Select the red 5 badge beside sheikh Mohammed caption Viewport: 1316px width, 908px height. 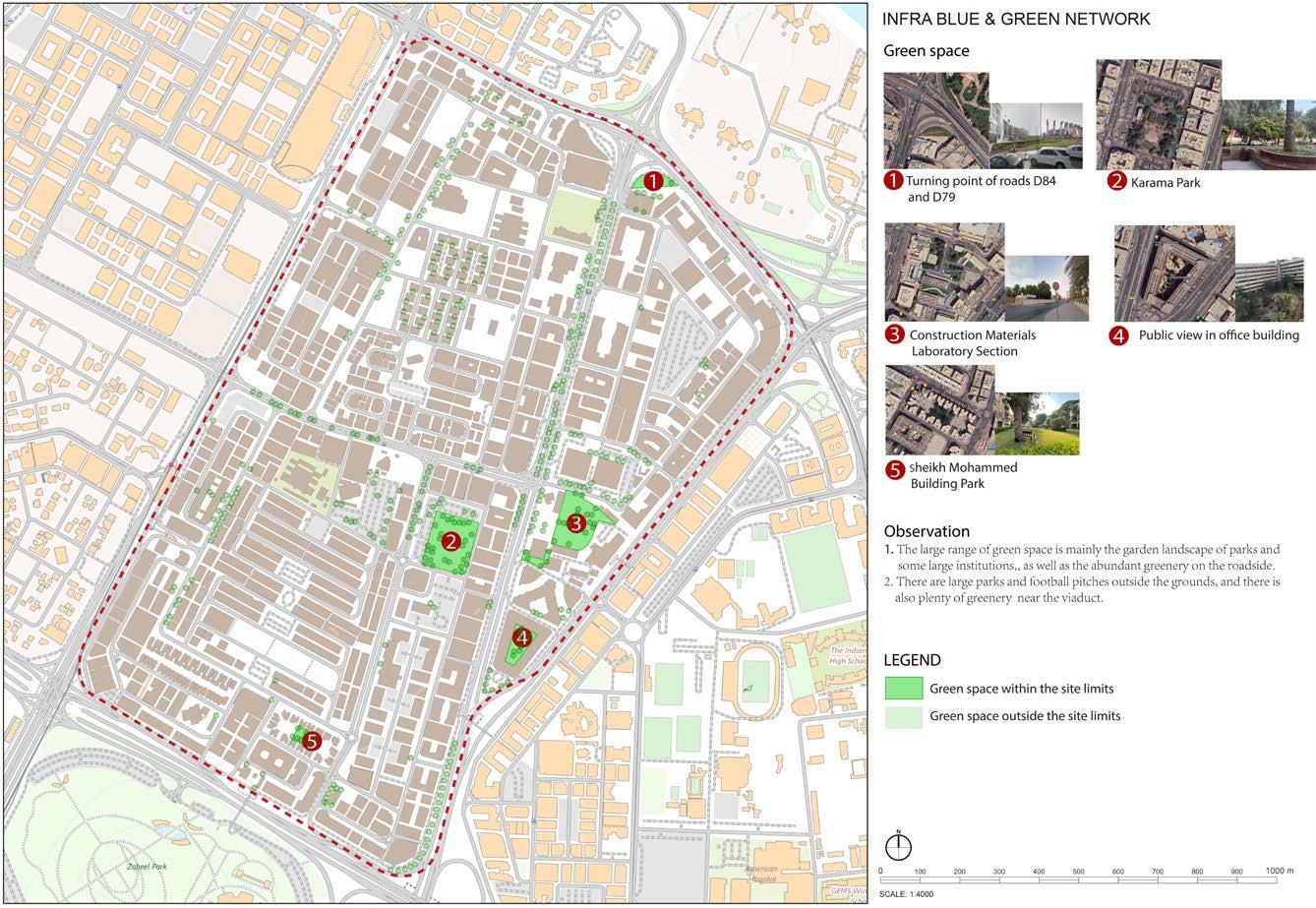(x=895, y=469)
